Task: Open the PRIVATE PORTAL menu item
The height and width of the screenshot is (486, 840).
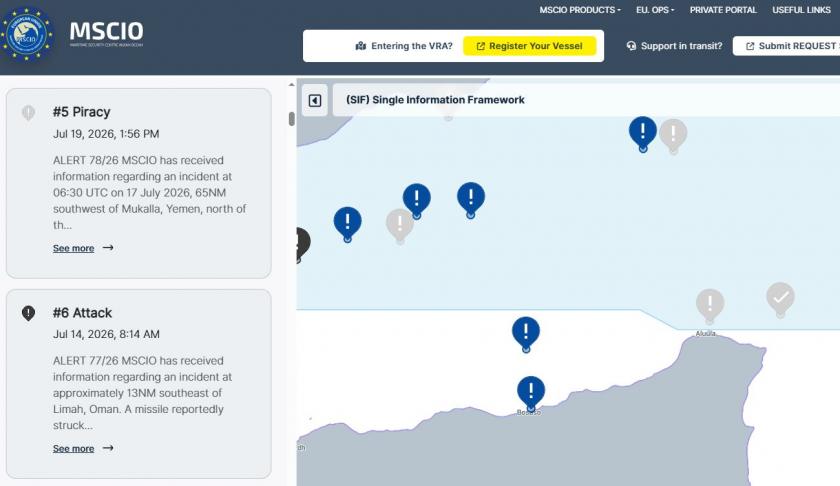Action: click(x=723, y=10)
